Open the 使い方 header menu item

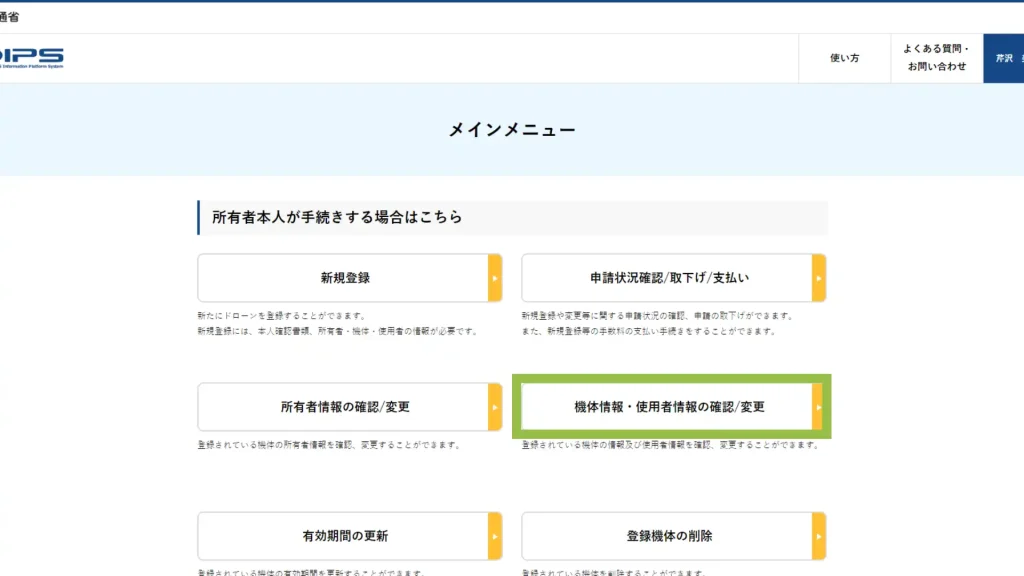[844, 58]
